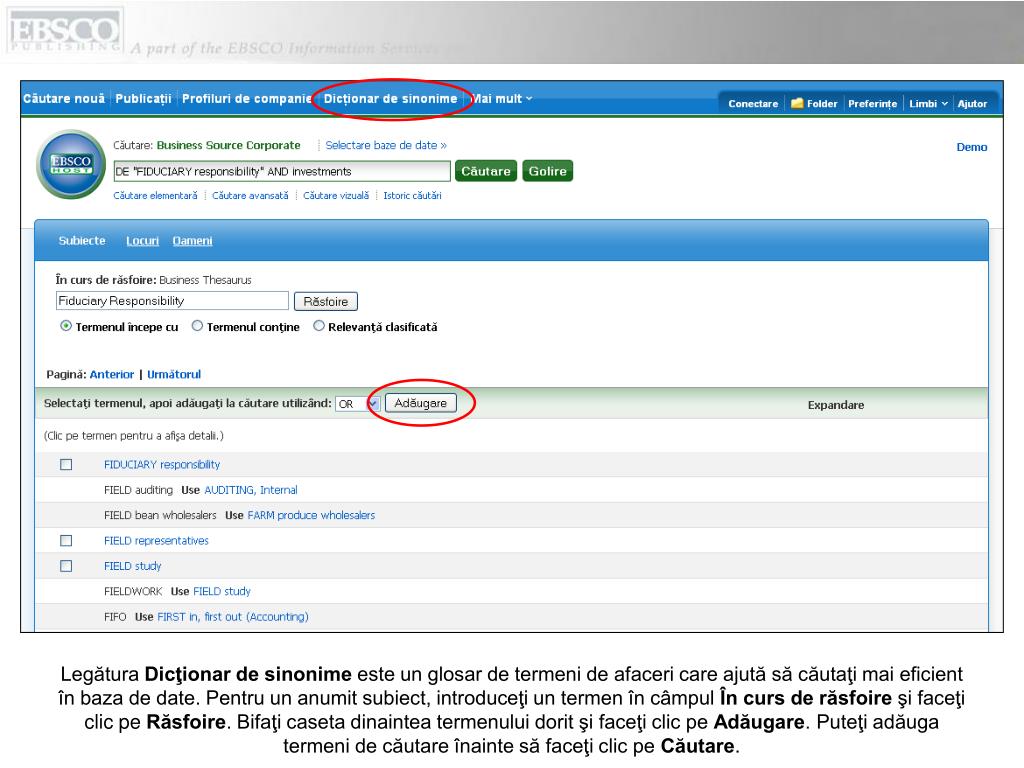Click the green Căutare button
Viewport: 1024px width, 768px height.
click(x=486, y=171)
